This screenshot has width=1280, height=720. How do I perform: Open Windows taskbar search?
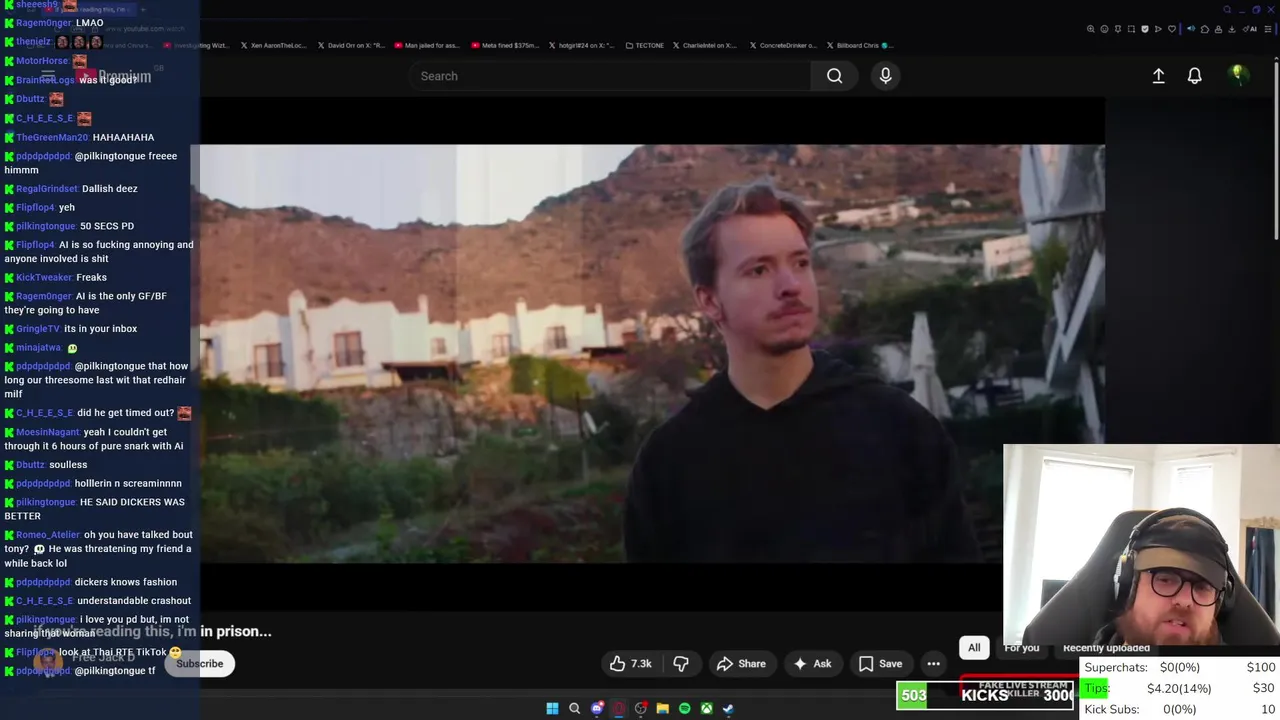574,709
